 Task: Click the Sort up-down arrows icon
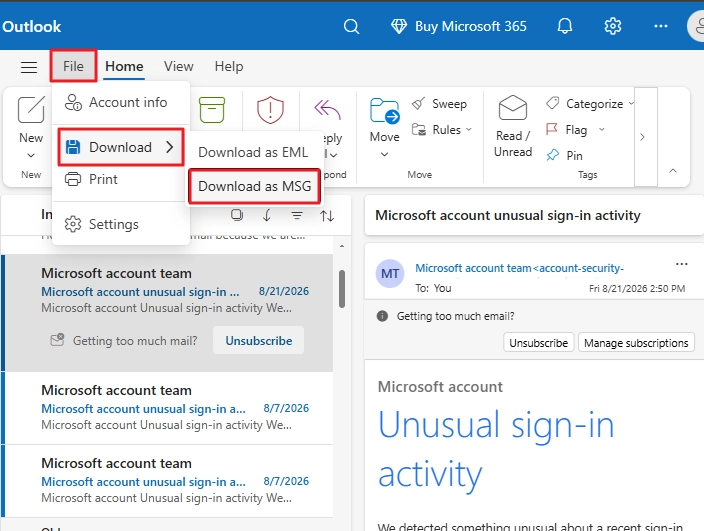327,216
